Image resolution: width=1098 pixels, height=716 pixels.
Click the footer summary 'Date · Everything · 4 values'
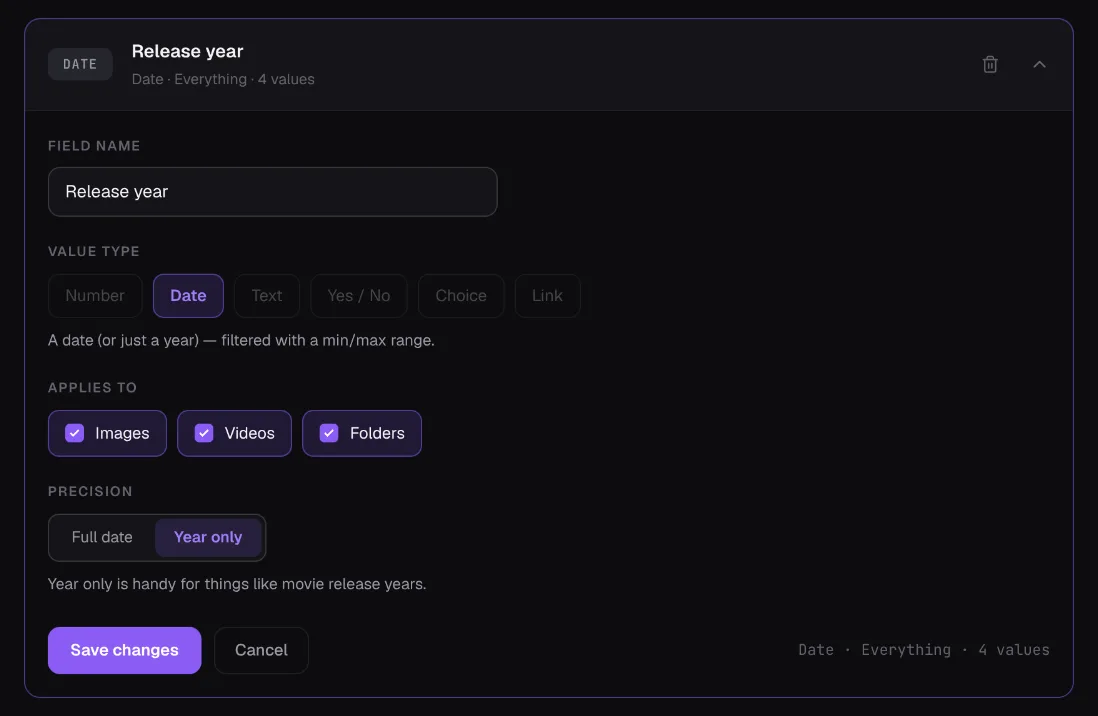pyautogui.click(x=924, y=650)
